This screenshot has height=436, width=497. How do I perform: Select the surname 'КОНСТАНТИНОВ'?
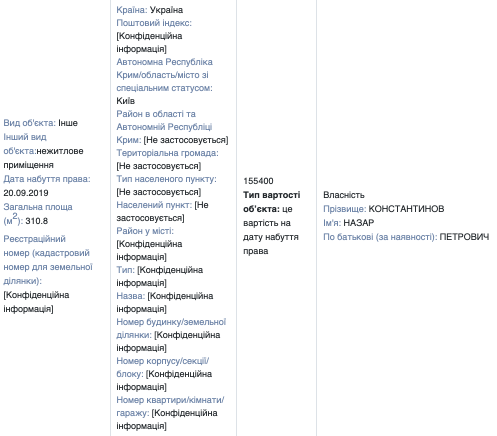pyautogui.click(x=406, y=209)
